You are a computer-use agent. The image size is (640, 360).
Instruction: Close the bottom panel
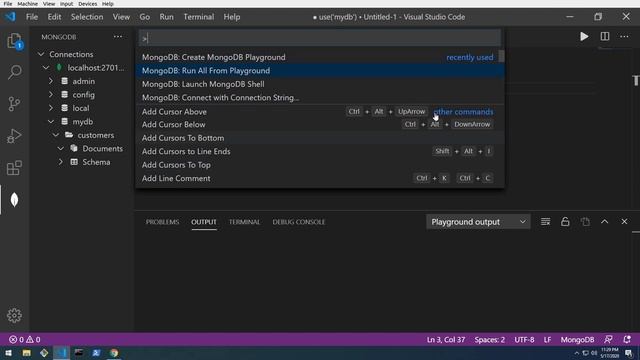tap(624, 222)
